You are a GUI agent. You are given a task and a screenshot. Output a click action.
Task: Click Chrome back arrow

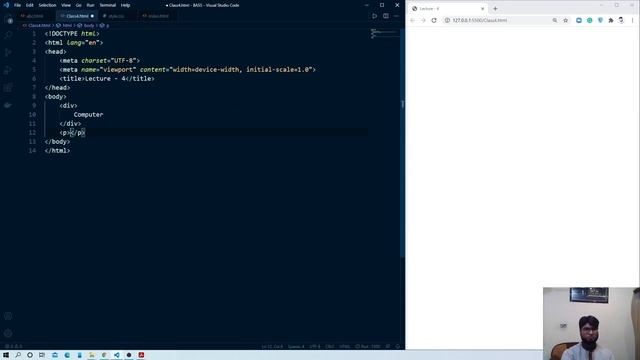(413, 20)
